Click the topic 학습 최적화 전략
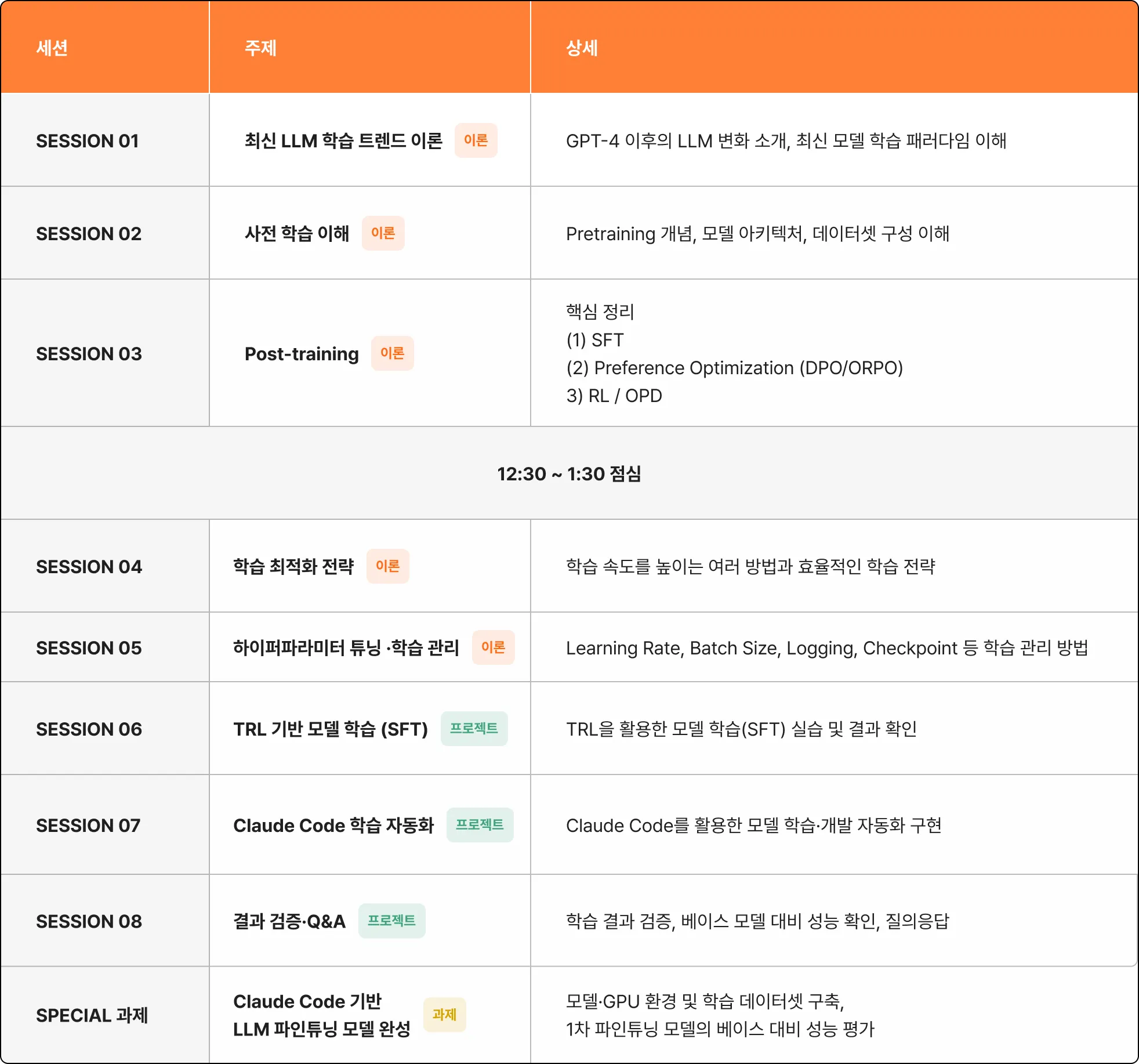This screenshot has height=1064, width=1139. click(x=293, y=567)
